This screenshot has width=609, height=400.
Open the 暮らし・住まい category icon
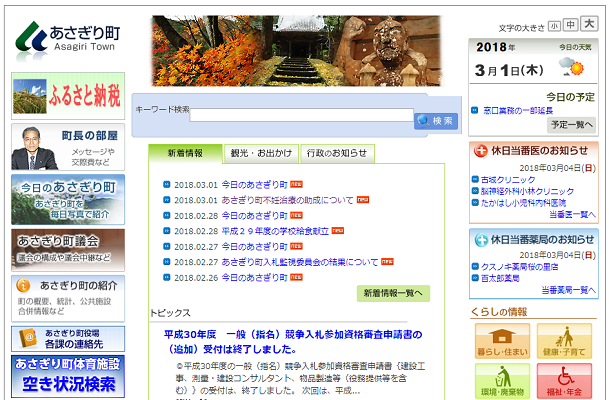[502, 341]
